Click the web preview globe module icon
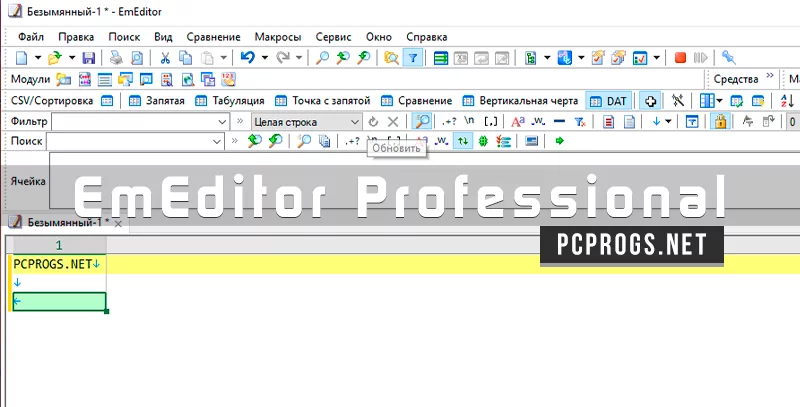 point(188,79)
